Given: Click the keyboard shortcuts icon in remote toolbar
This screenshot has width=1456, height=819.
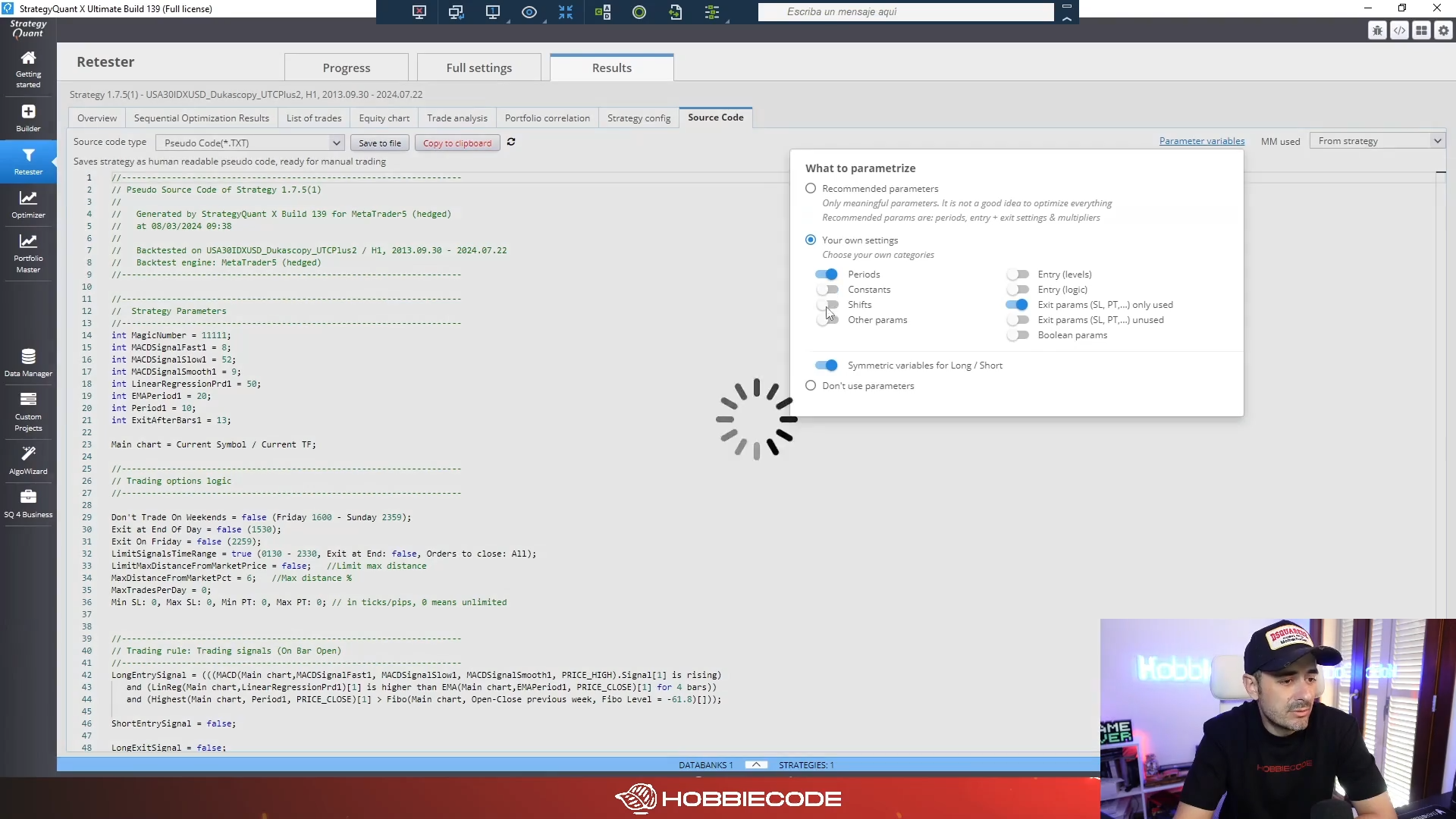Looking at the screenshot, I should [x=603, y=12].
